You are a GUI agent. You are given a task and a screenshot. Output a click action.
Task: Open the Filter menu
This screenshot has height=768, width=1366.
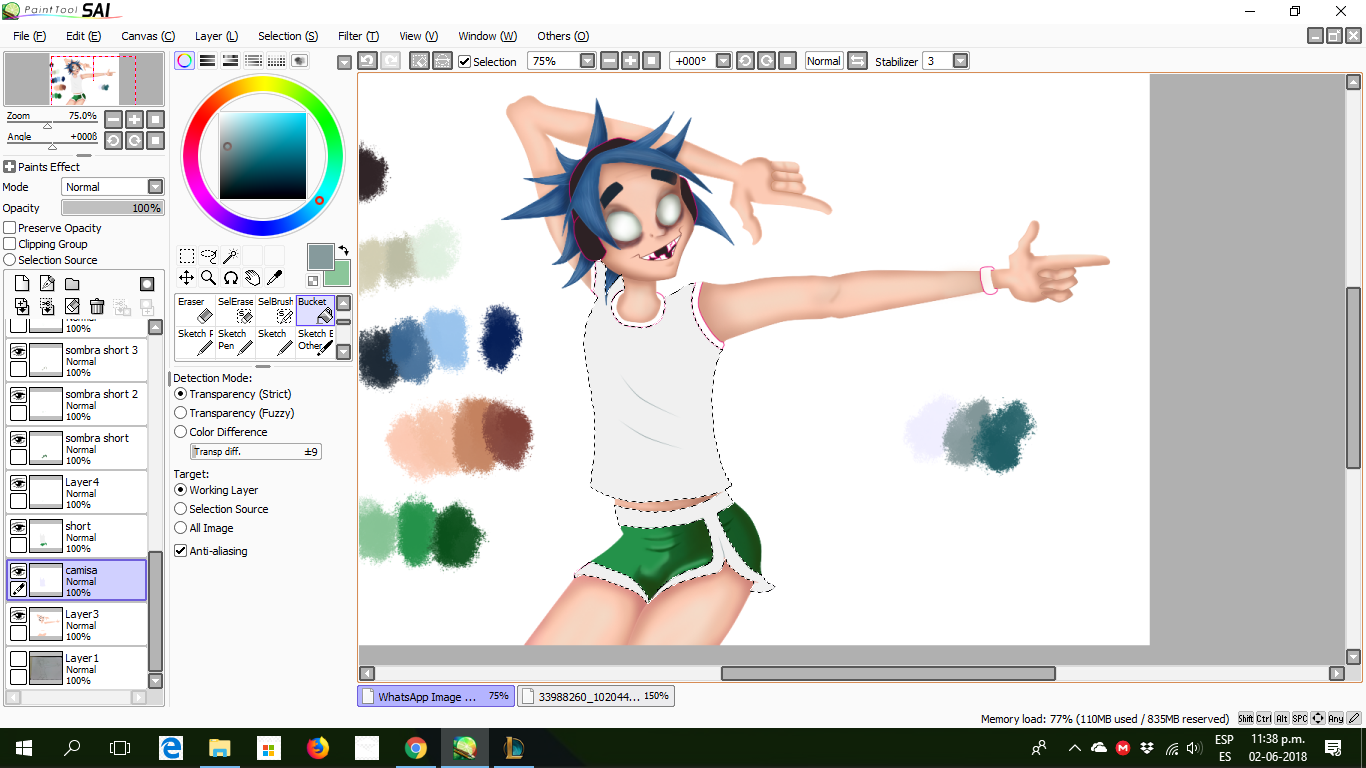[358, 36]
